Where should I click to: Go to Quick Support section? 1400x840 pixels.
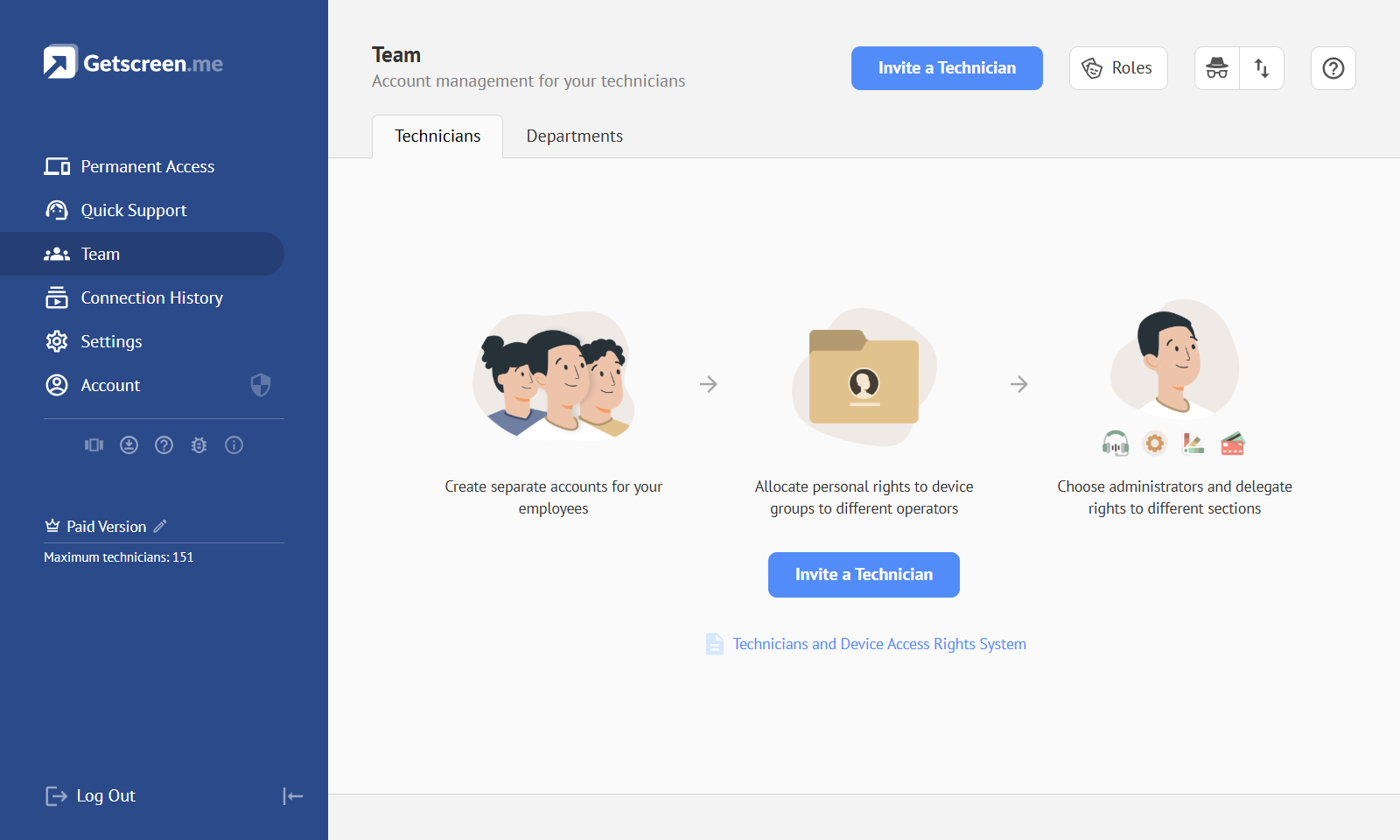pyautogui.click(x=133, y=210)
